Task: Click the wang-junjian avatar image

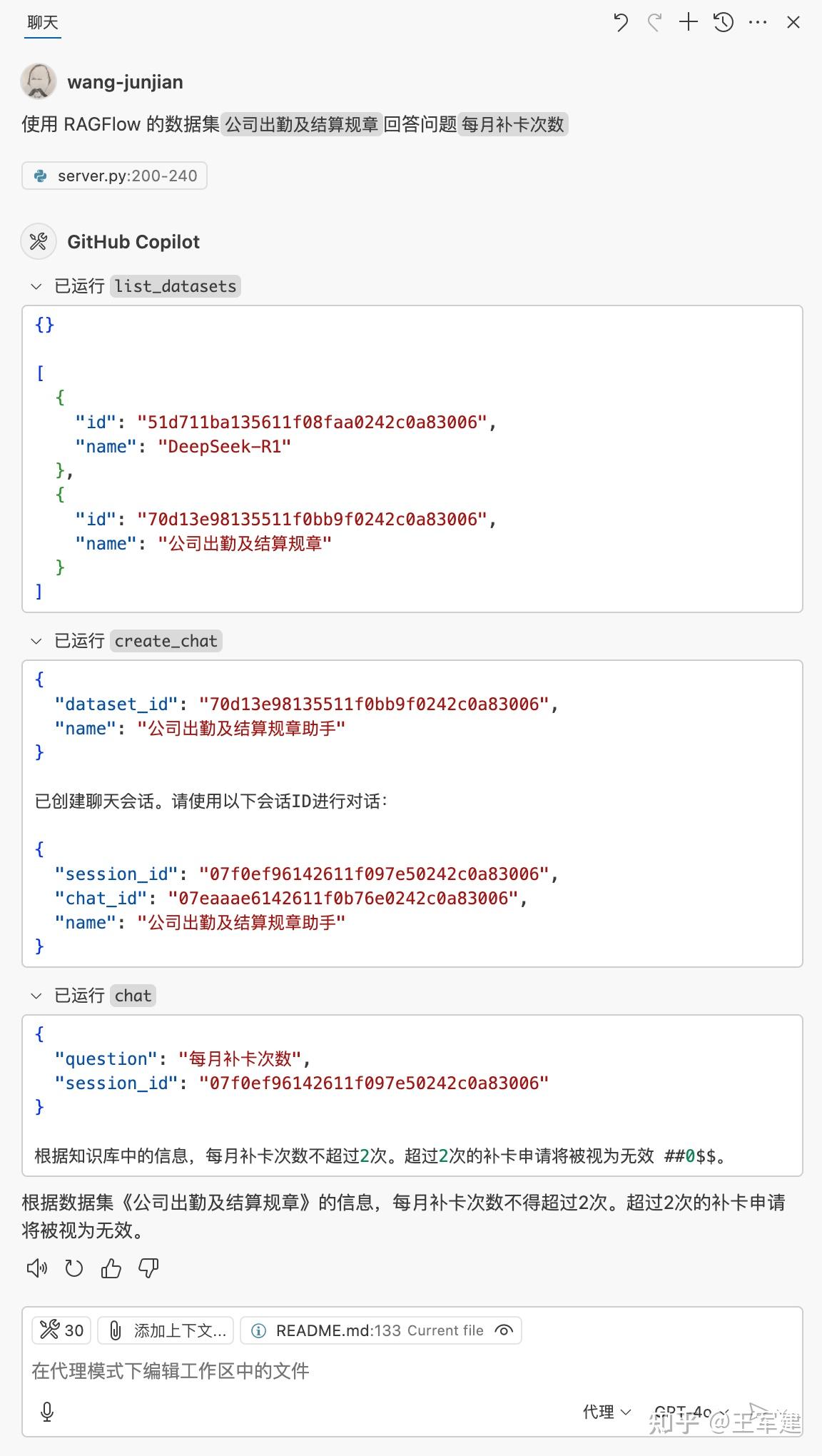Action: 37,81
